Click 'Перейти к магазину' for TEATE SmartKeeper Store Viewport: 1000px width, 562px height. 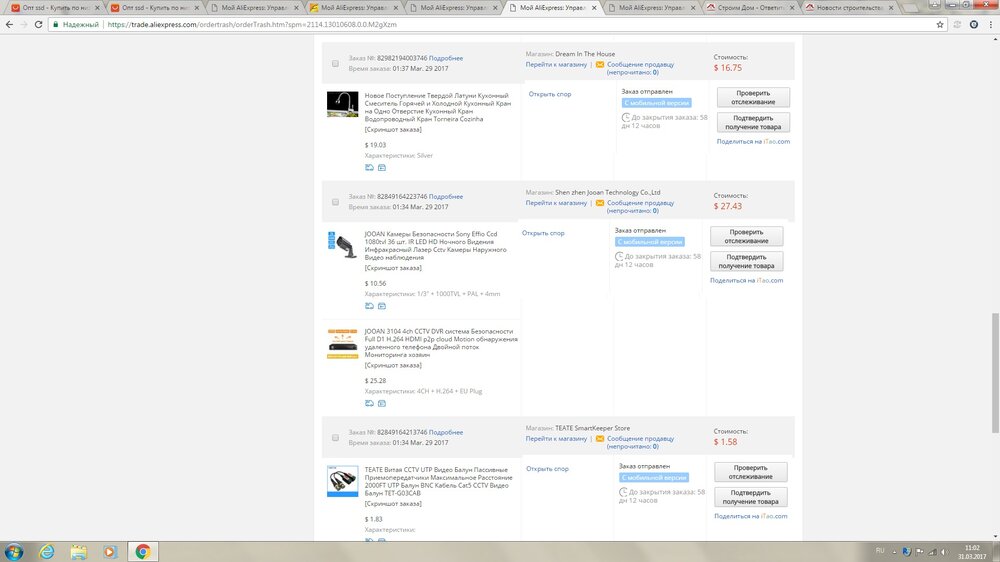[556, 439]
